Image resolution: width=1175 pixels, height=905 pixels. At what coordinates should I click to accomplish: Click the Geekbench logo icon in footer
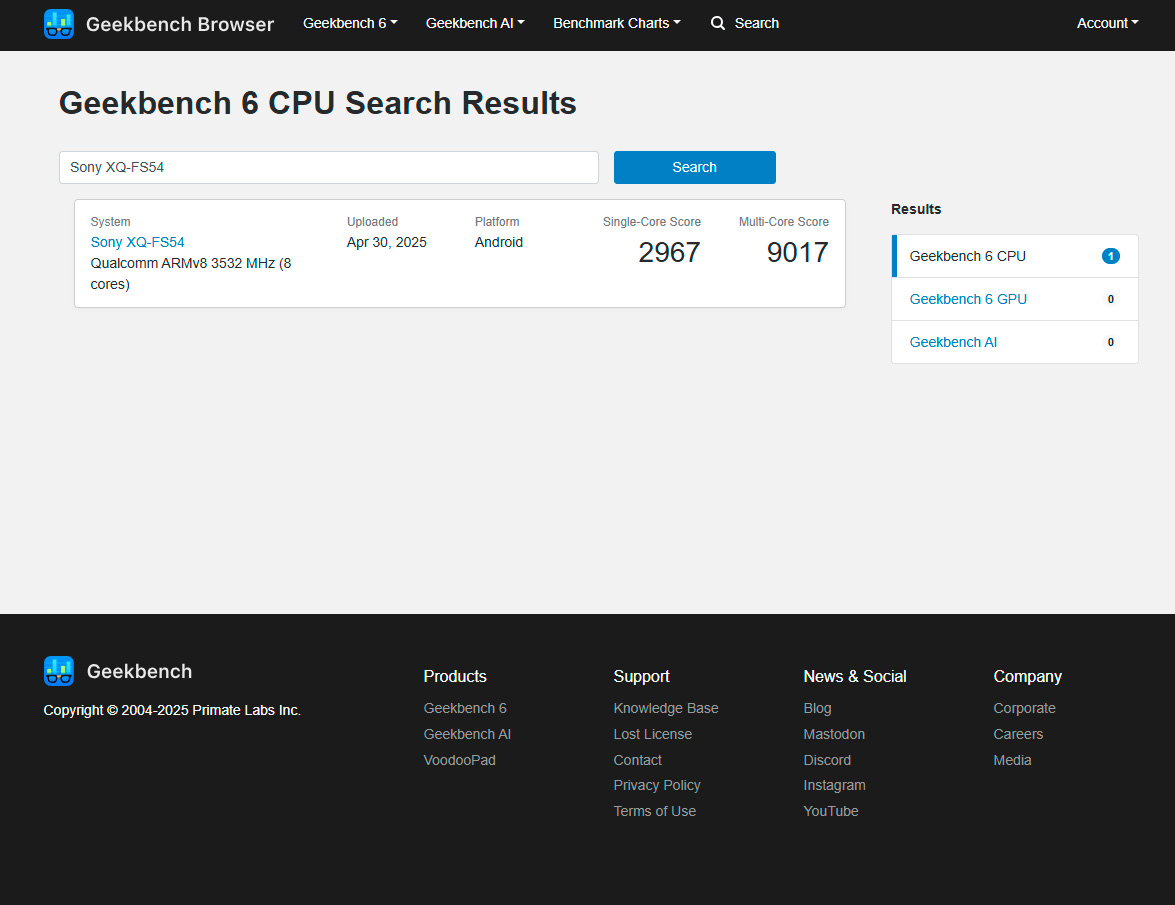[58, 671]
